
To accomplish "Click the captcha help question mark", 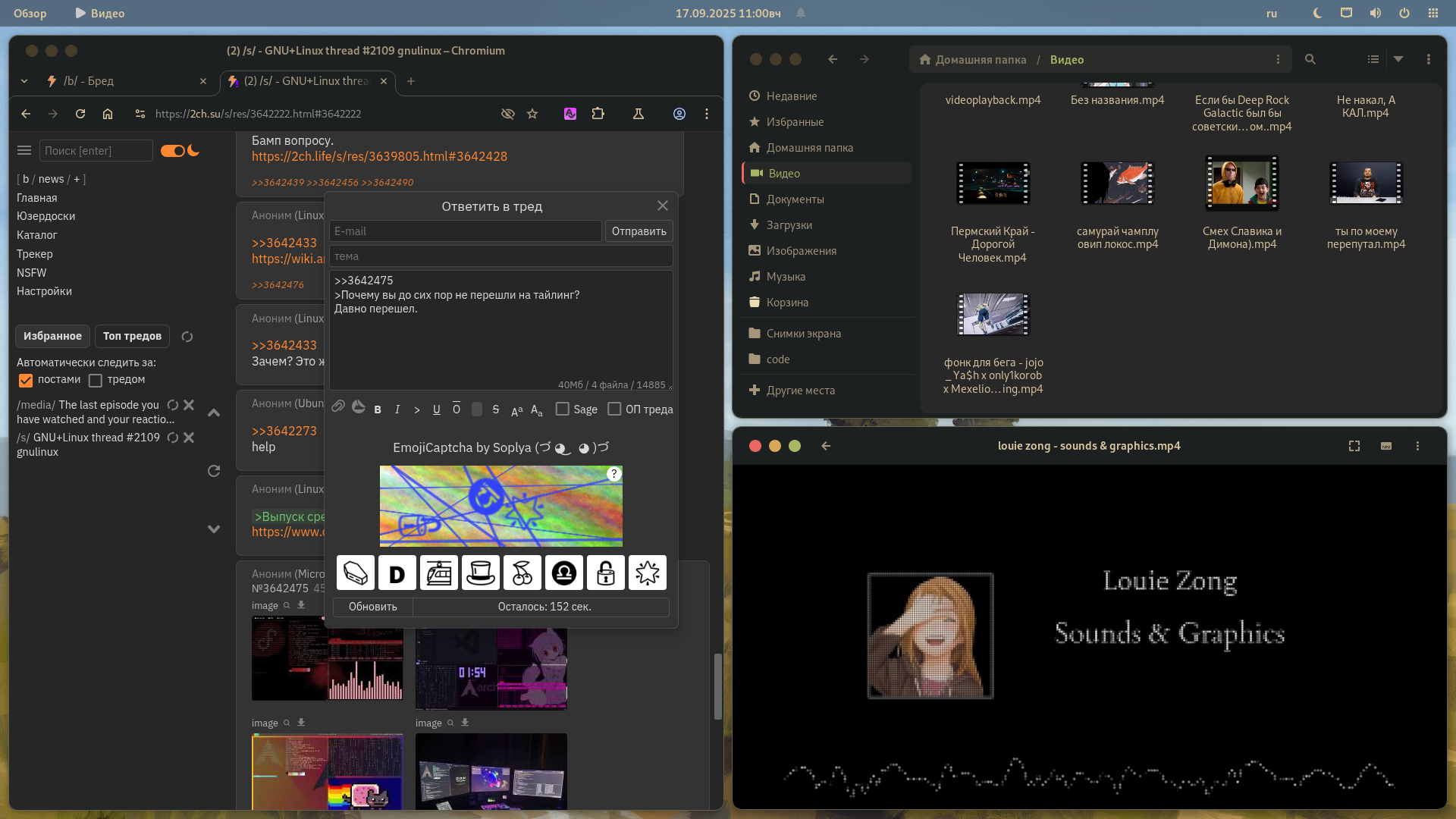I will (613, 474).
